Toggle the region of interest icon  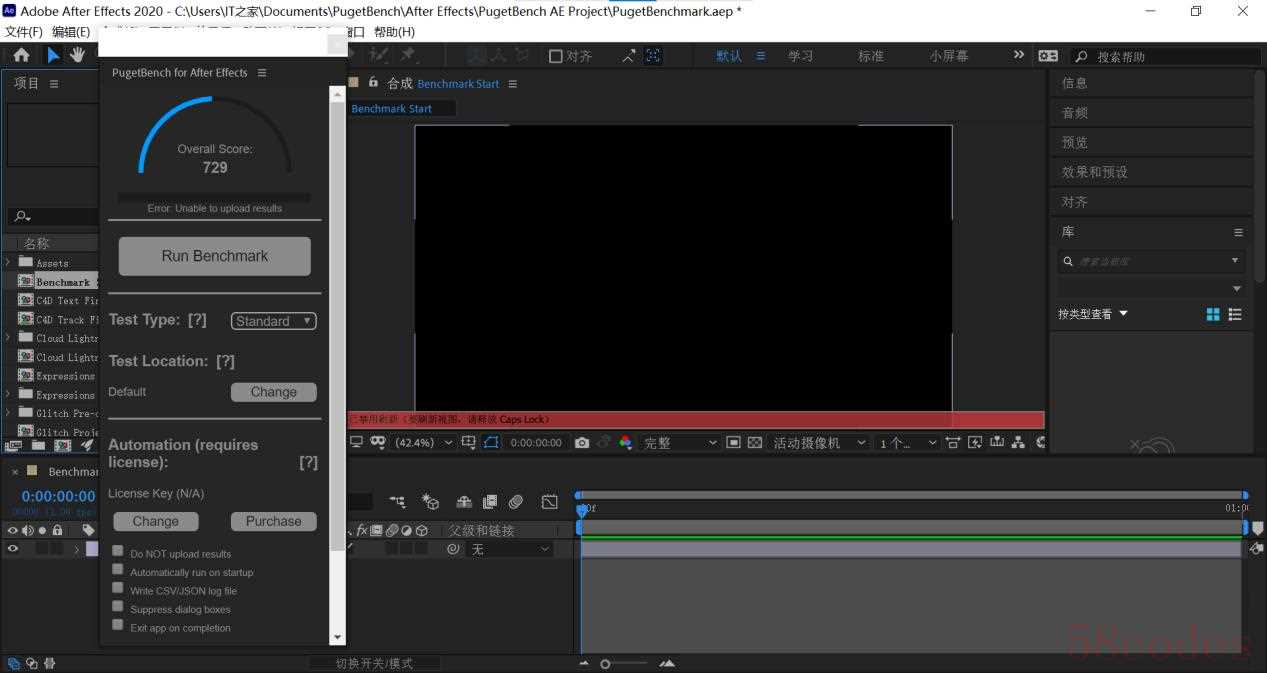tap(733, 442)
